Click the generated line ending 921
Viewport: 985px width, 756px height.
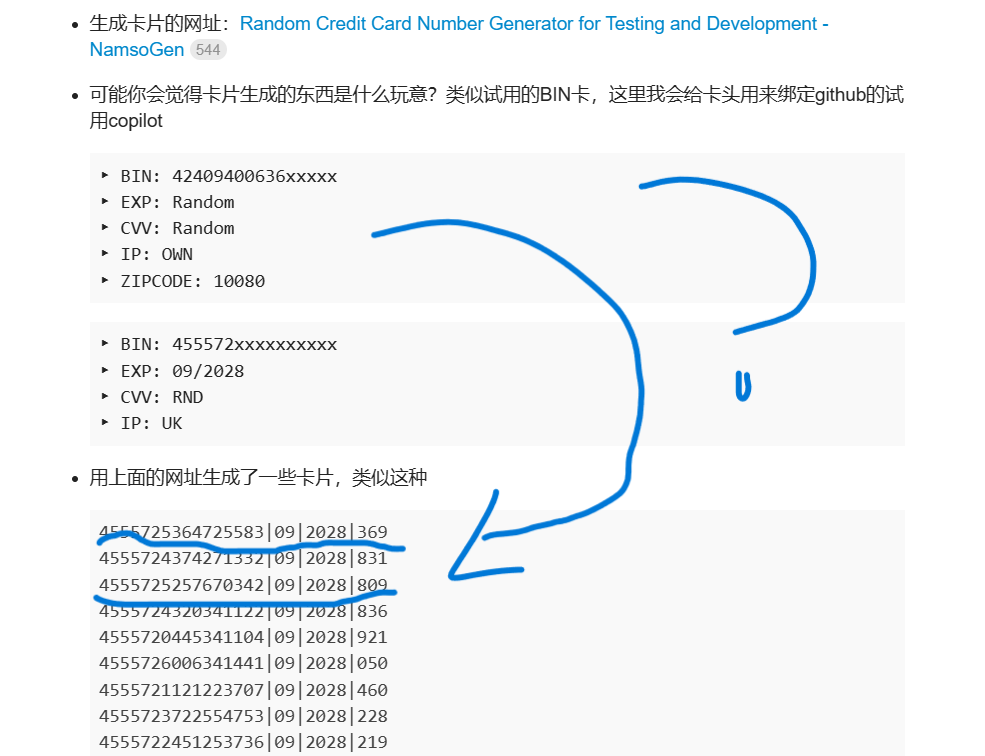click(243, 637)
